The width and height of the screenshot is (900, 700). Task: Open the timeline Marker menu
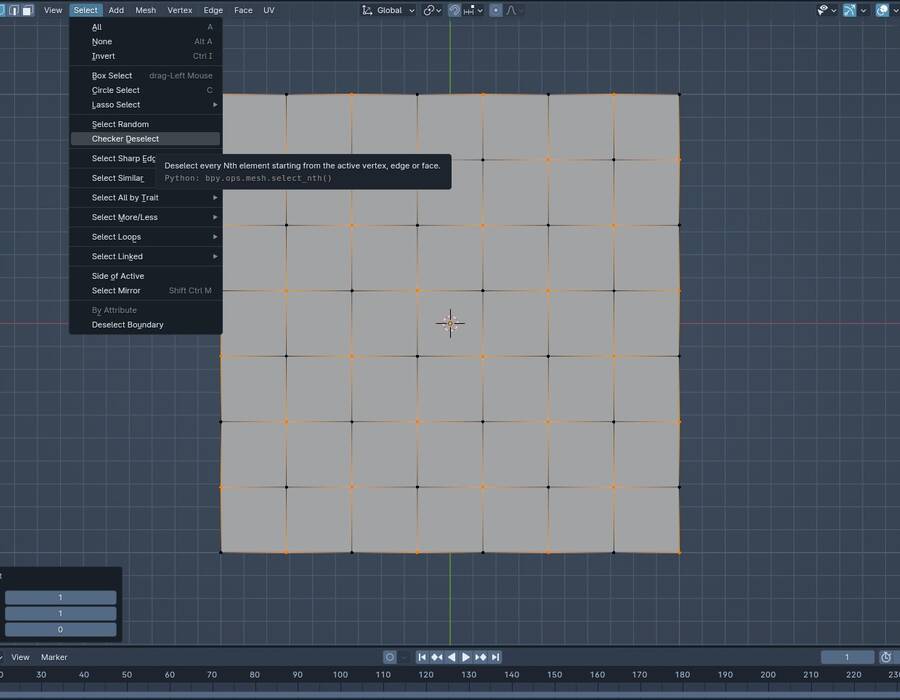(x=54, y=658)
